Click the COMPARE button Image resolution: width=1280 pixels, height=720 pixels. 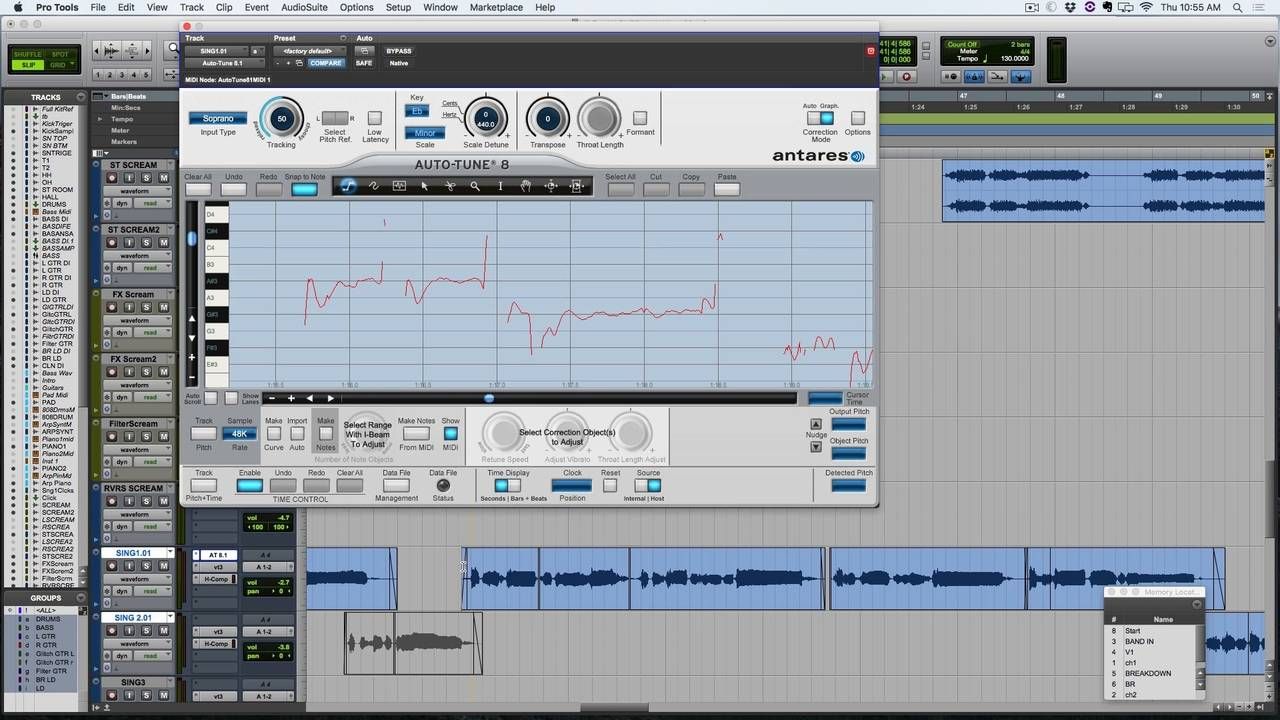(x=326, y=63)
